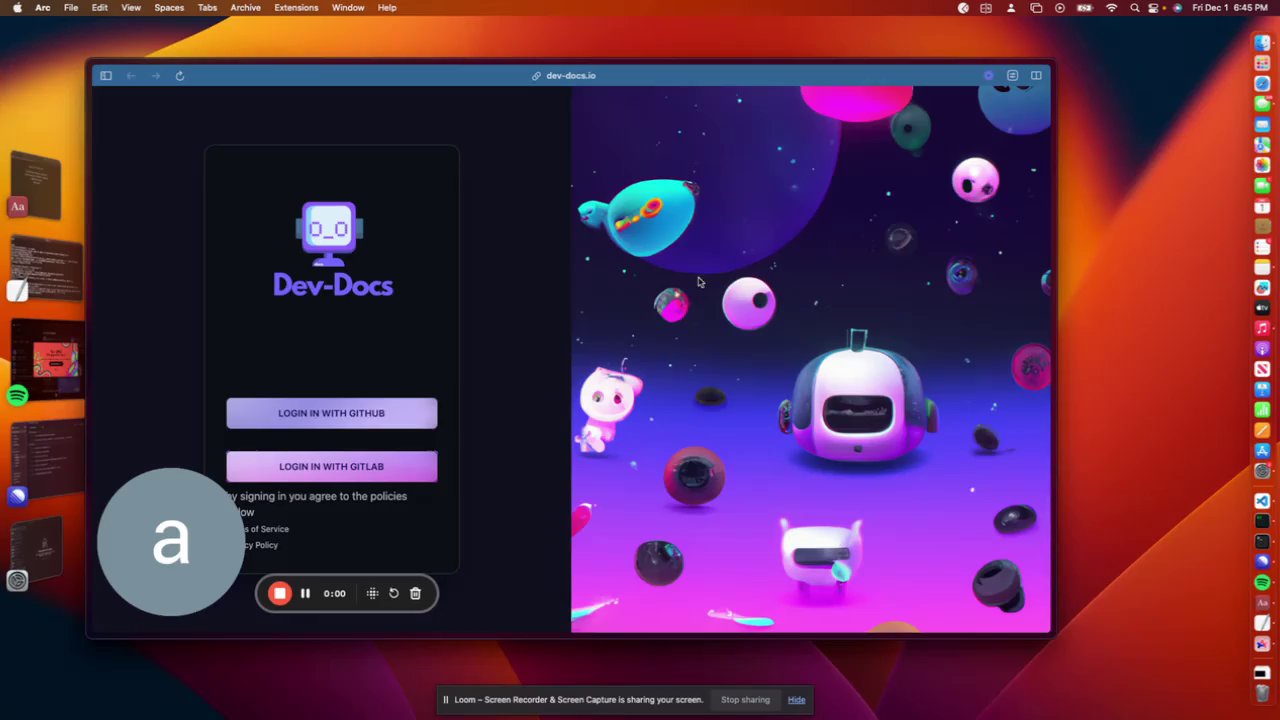Go forward using the right arrow
Viewport: 1280px width, 720px height.
click(x=155, y=76)
